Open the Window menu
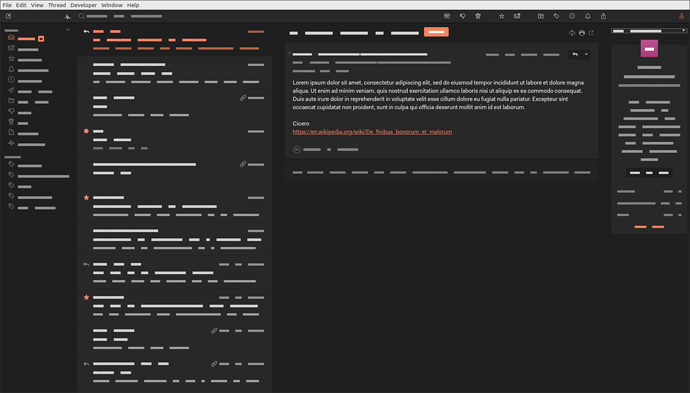Image resolution: width=690 pixels, height=393 pixels. pyautogui.click(x=112, y=5)
